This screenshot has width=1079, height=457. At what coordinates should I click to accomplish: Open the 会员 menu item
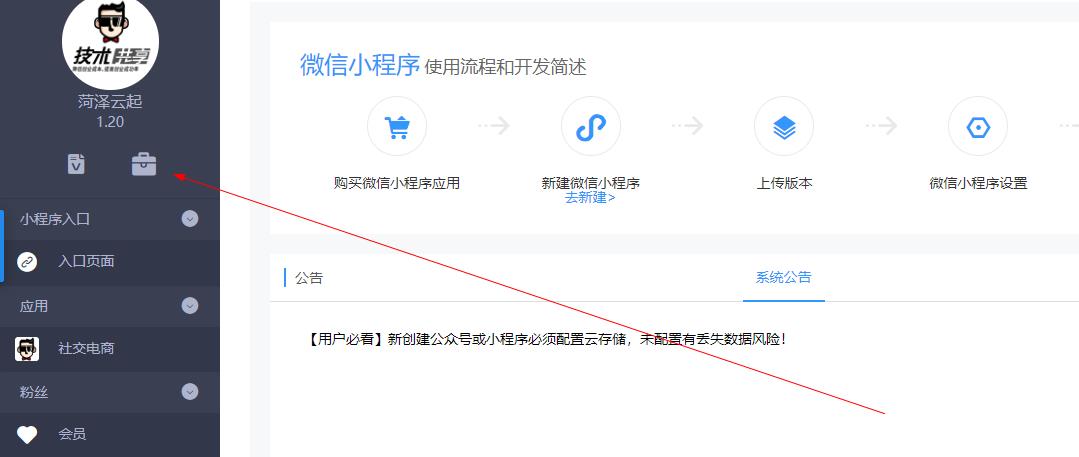[110, 435]
